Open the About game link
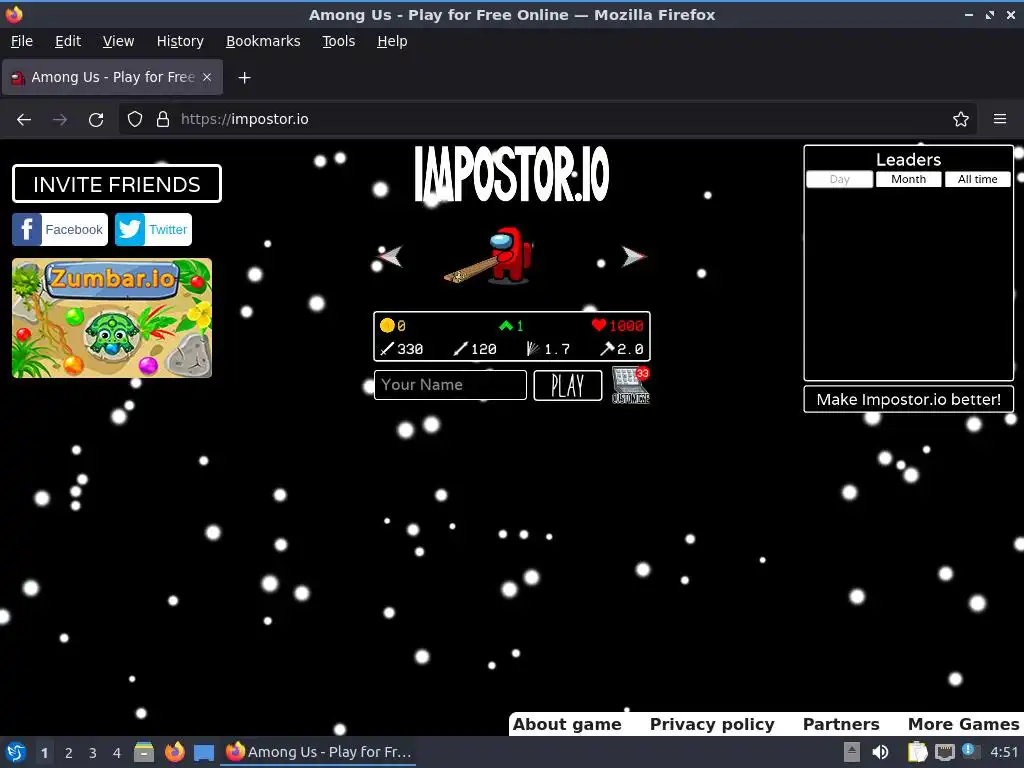The height and width of the screenshot is (768, 1024). point(567,724)
